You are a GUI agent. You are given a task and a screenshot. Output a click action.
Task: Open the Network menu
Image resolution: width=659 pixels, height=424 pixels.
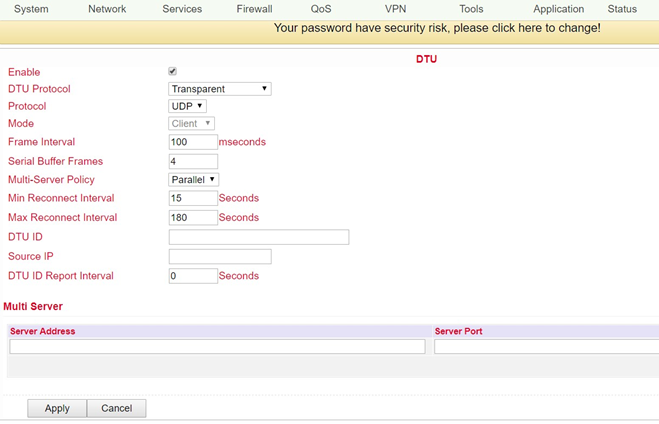[x=107, y=9]
